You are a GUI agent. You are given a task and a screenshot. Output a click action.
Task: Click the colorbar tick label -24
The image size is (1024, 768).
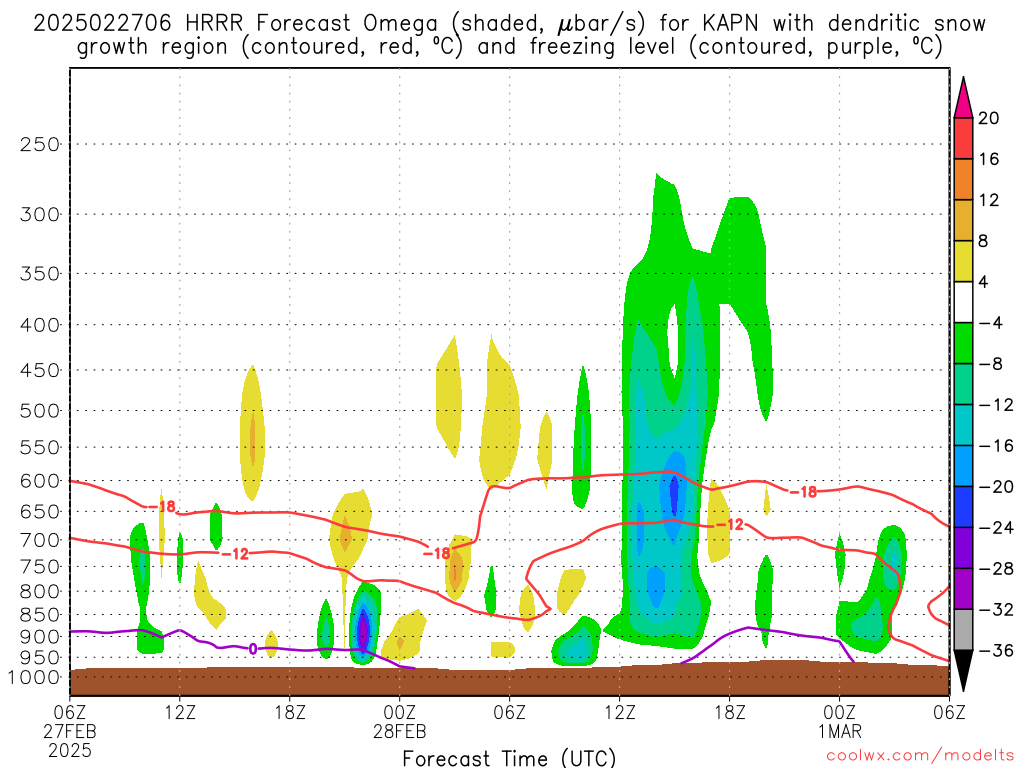(995, 528)
